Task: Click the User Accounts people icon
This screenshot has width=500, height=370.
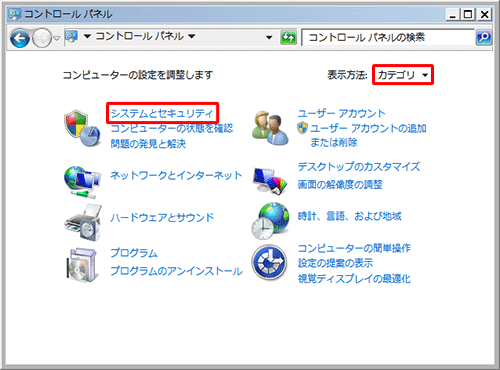Action: 270,128
